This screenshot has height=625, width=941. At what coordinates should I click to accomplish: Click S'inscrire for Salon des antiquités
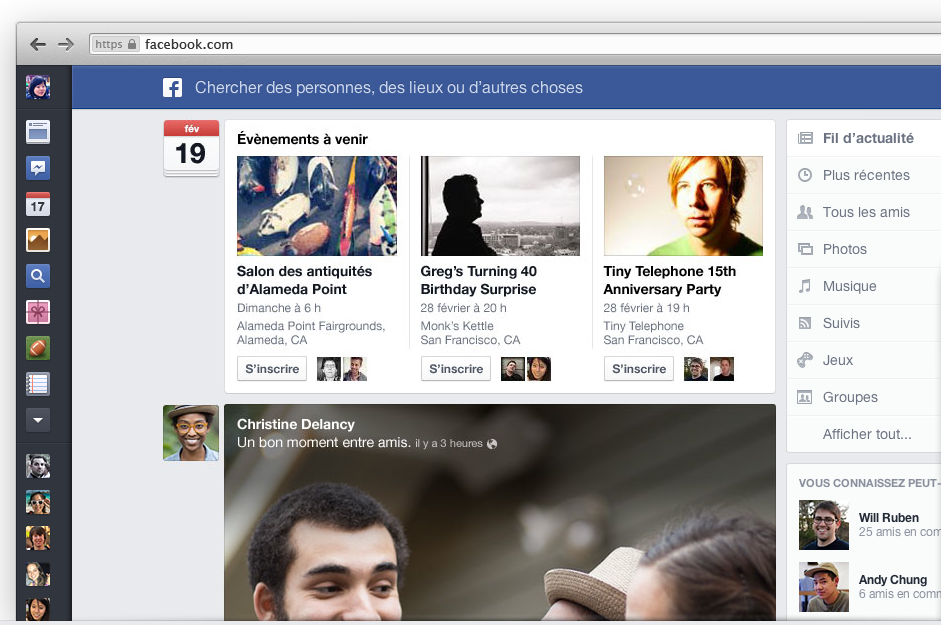[272, 369]
